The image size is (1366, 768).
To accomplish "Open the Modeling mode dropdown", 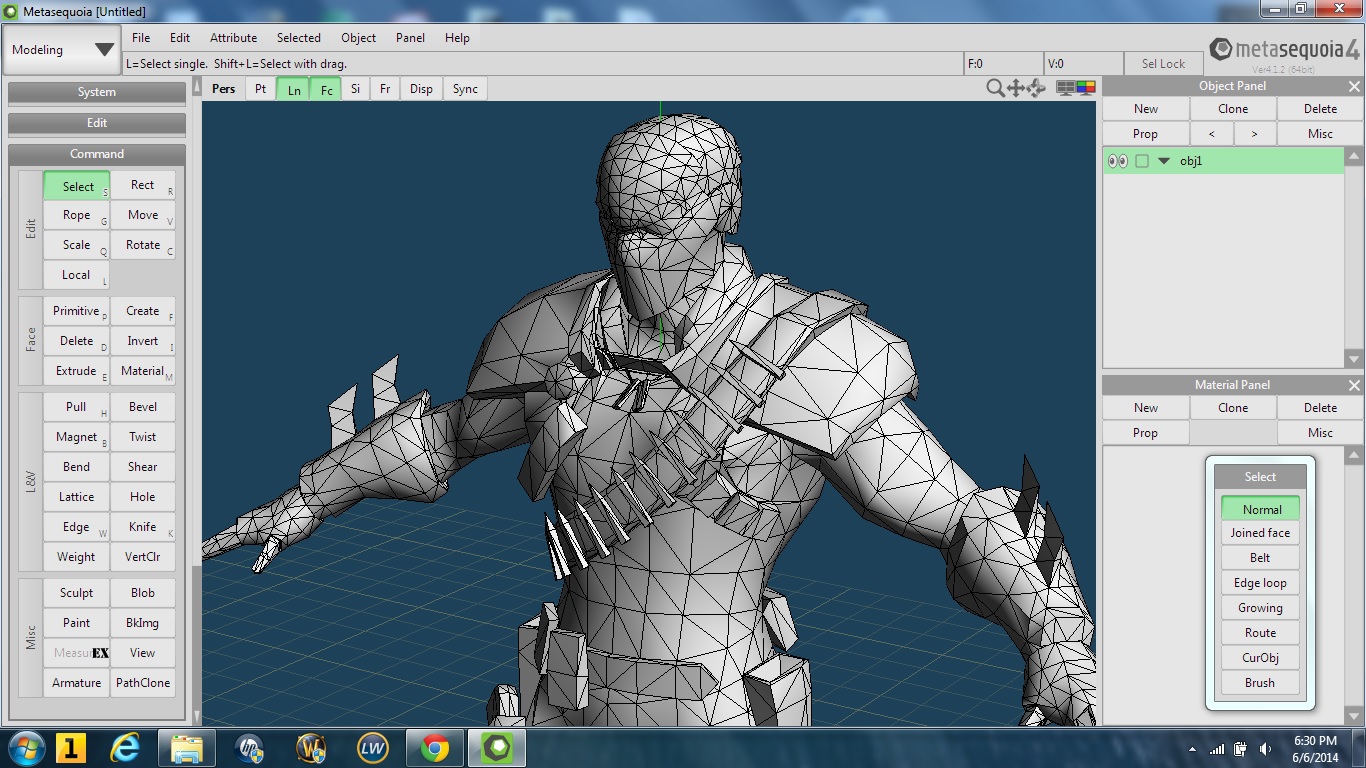I will coord(62,50).
